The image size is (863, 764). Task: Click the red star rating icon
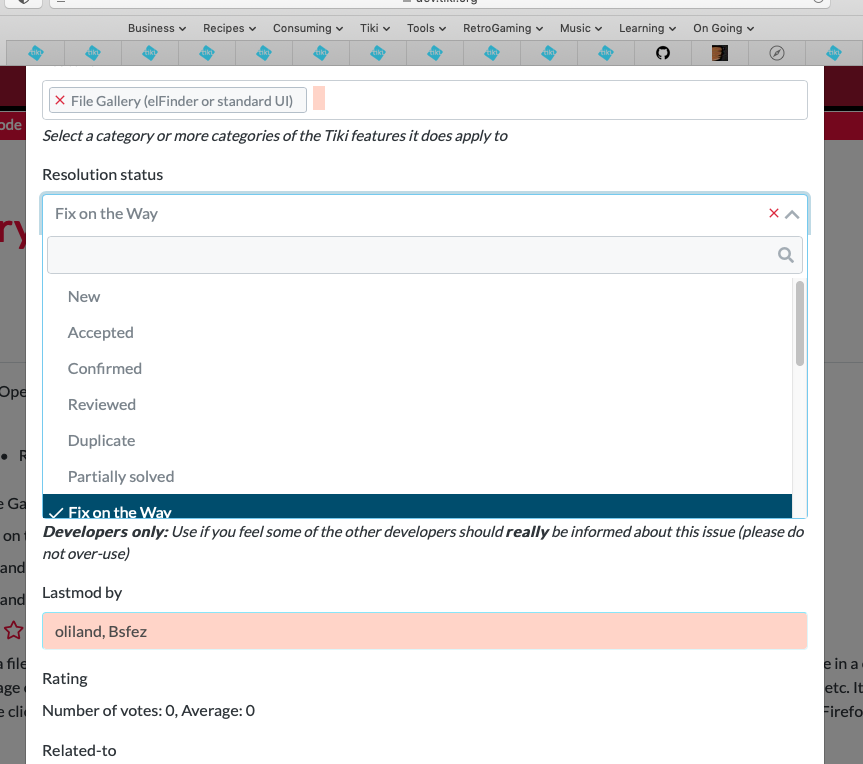coord(14,630)
